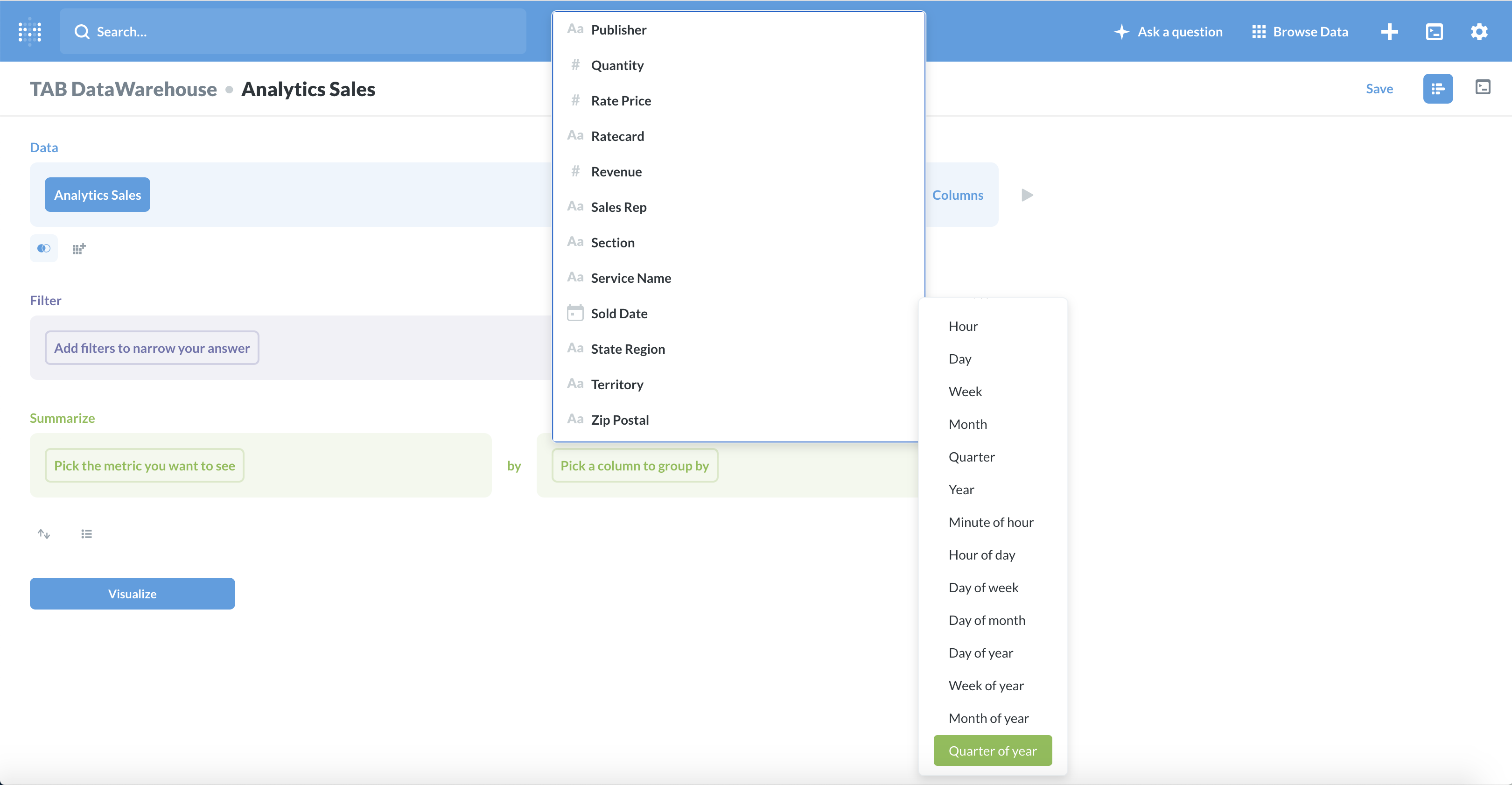The height and width of the screenshot is (785, 1512).
Task: Open Pick the metric you want to see
Action: click(144, 466)
